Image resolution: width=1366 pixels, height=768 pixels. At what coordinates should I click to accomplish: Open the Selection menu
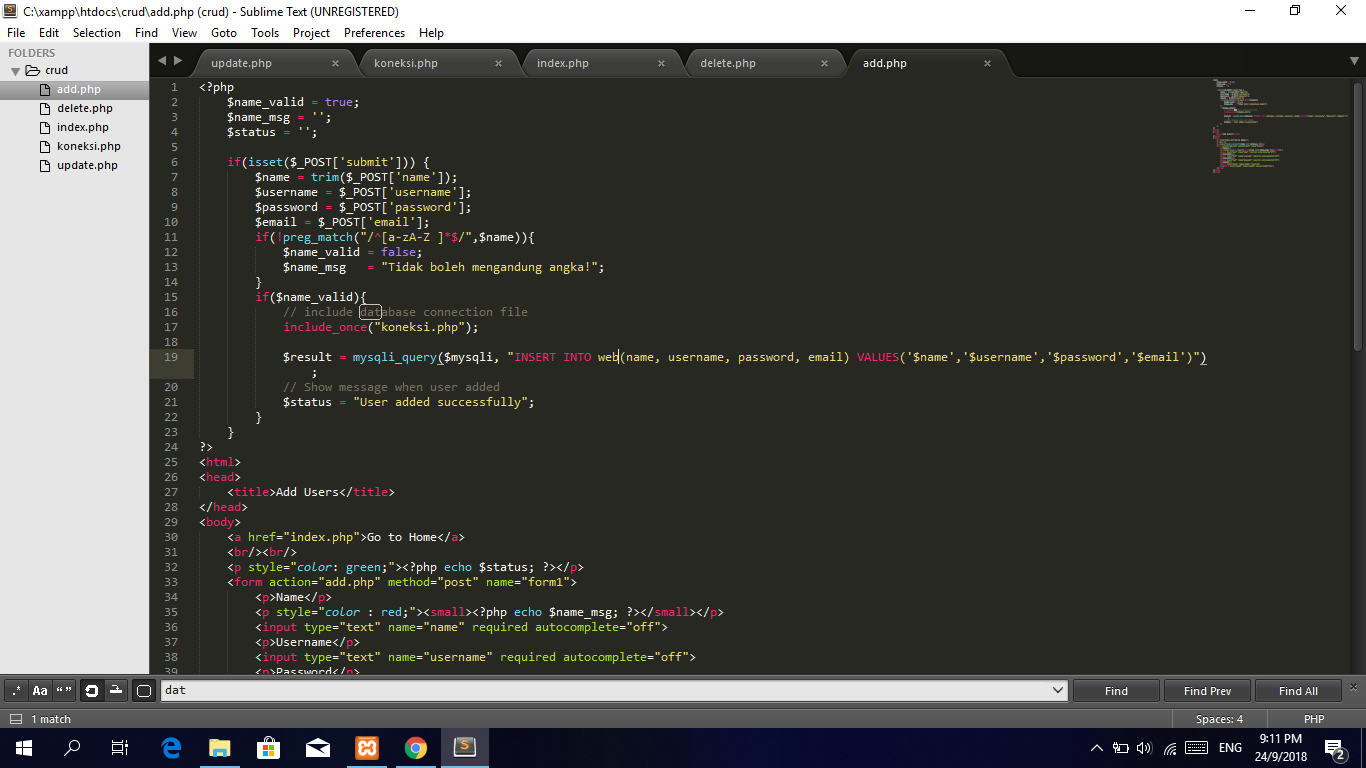[97, 32]
